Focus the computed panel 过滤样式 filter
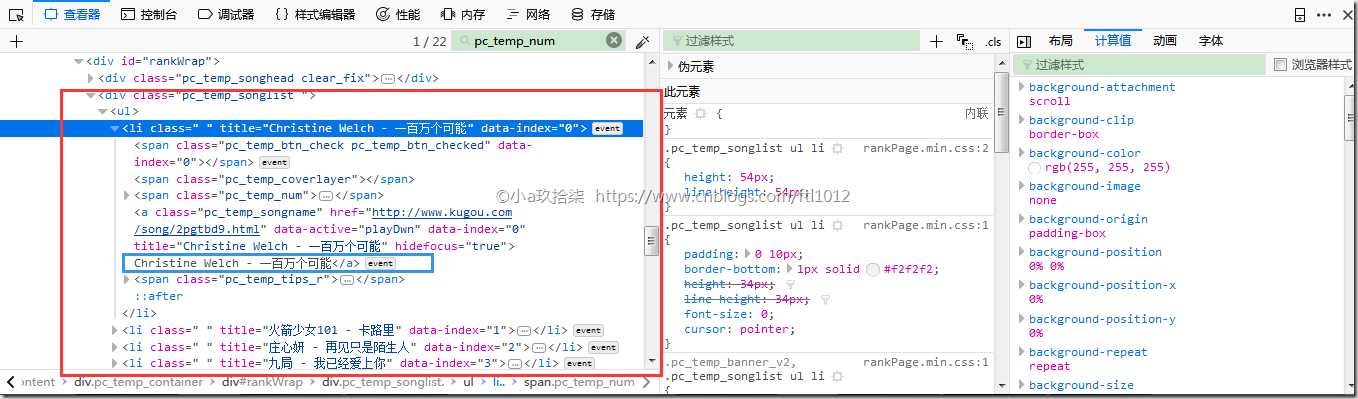 click(1140, 65)
